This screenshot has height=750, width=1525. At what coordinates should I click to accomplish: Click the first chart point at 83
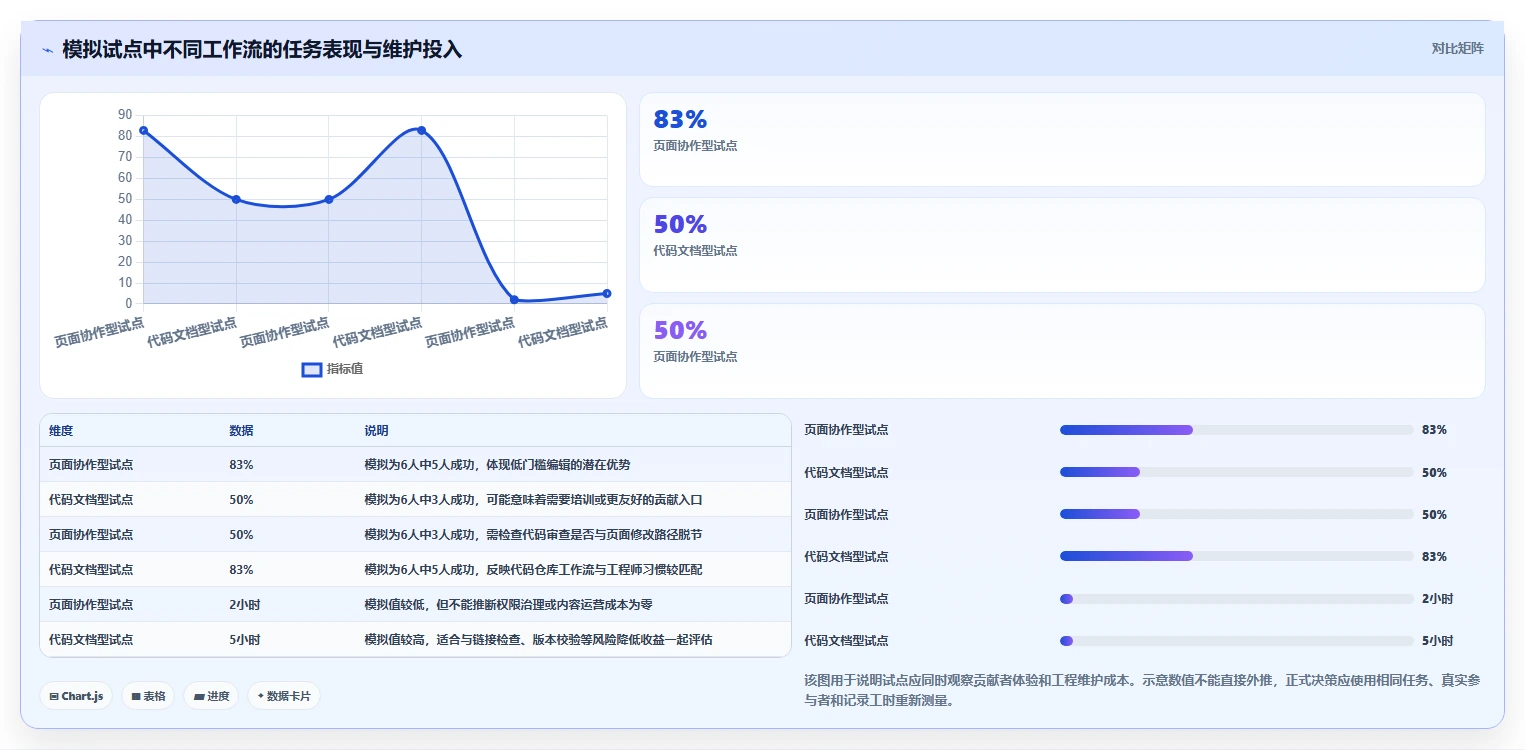coord(144,130)
